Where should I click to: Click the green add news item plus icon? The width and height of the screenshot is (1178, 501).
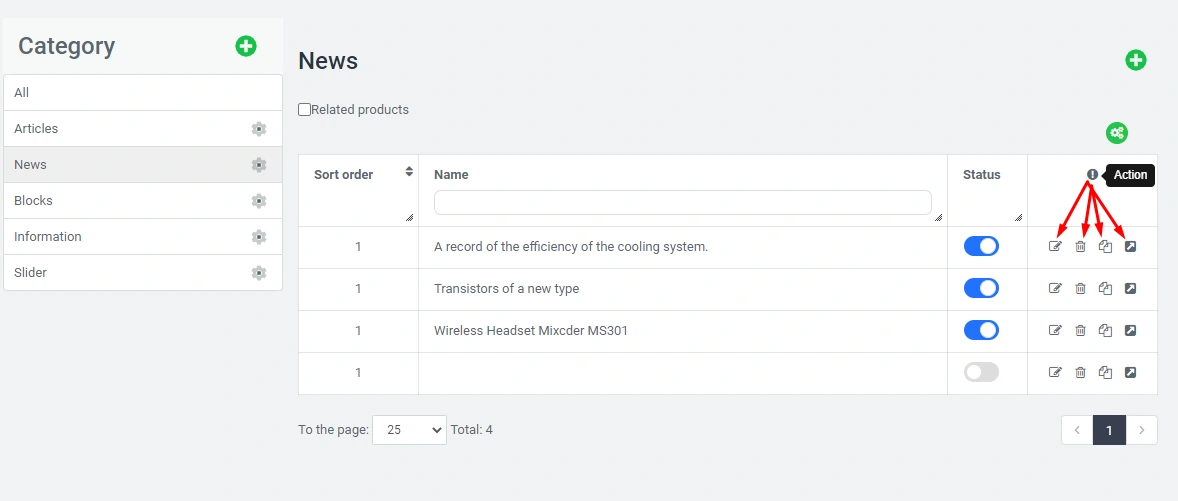[1136, 60]
